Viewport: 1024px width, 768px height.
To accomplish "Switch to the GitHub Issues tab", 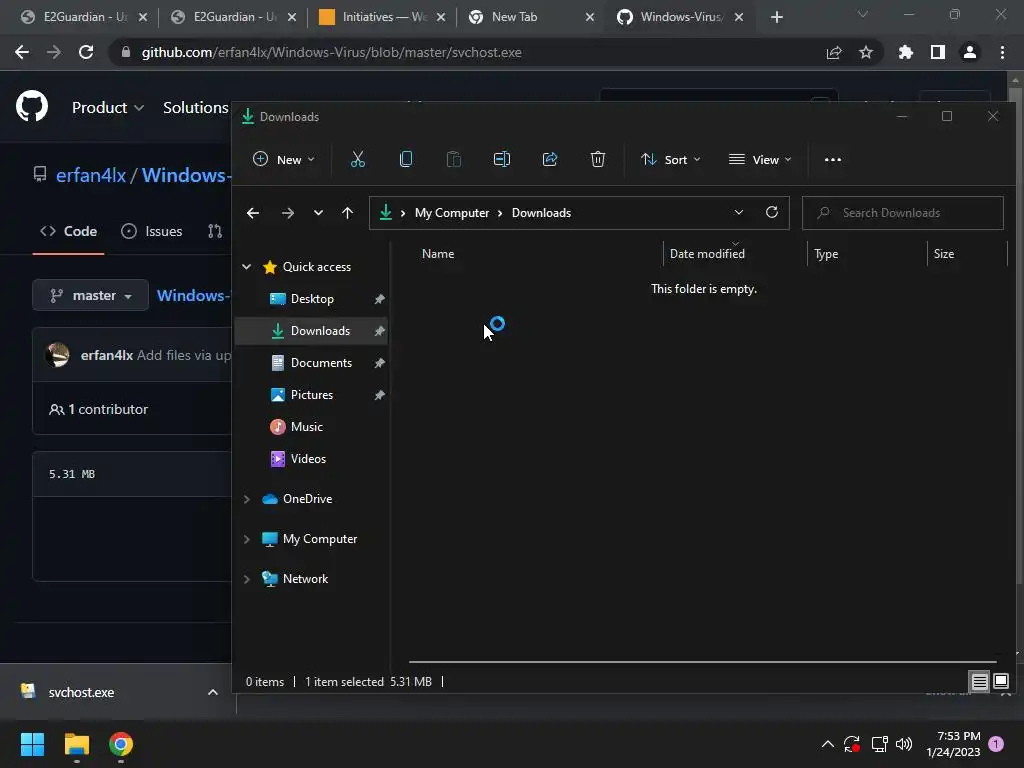I will pos(152,231).
